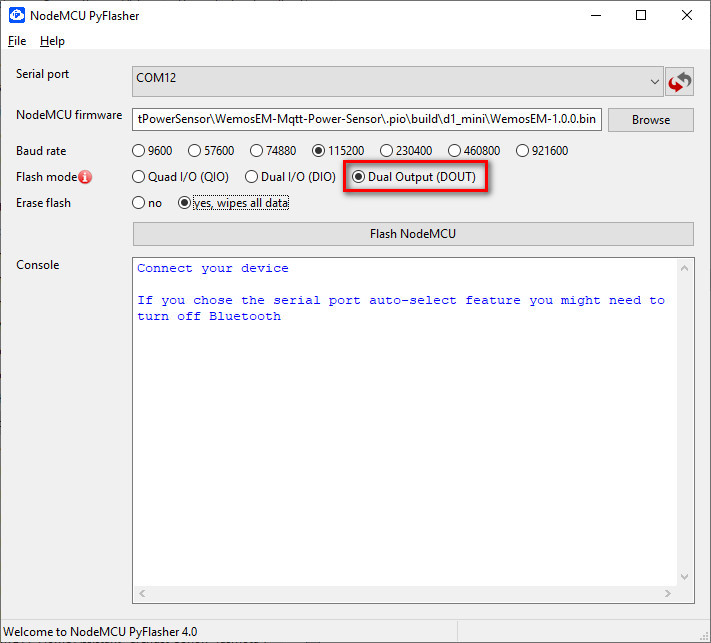This screenshot has height=643, width=711.
Task: Open the Help menu
Action: [x=52, y=41]
